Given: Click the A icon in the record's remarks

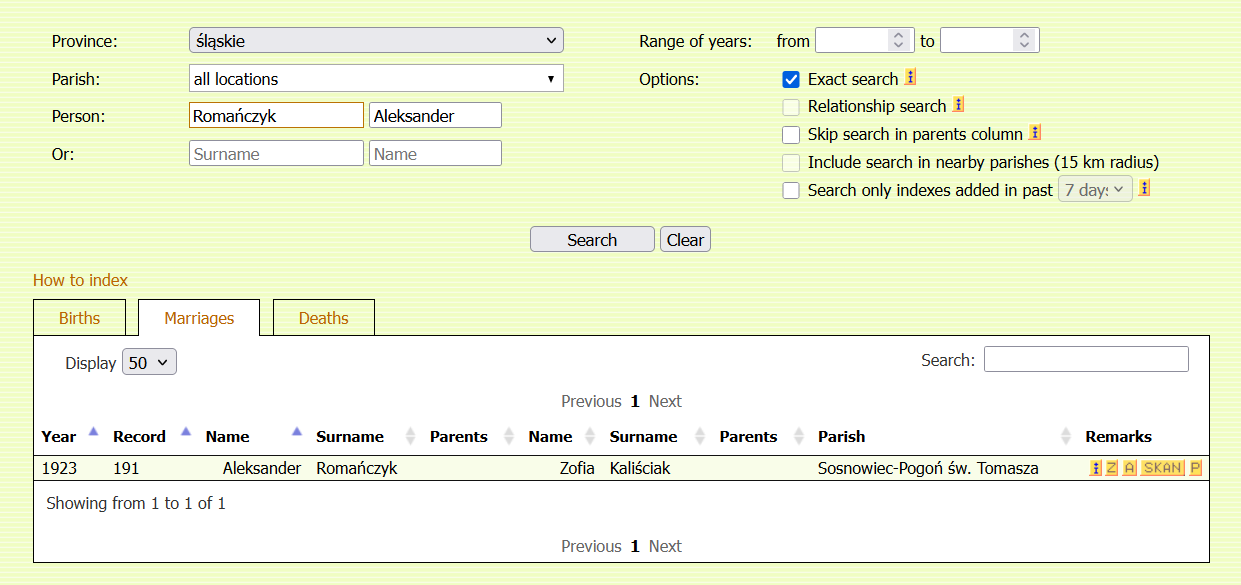Looking at the screenshot, I should [x=1130, y=468].
